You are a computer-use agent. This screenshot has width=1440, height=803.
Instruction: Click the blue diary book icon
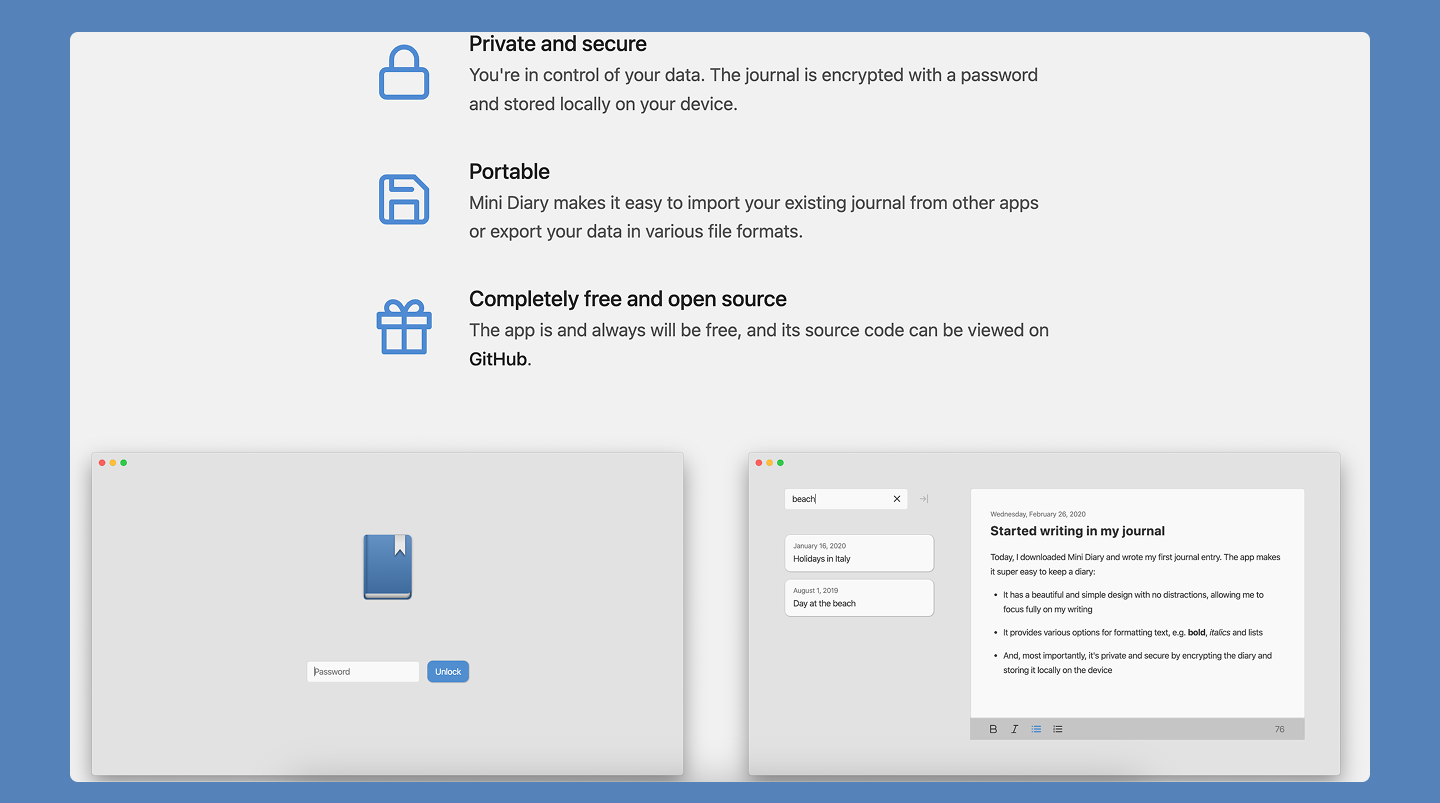coord(388,567)
